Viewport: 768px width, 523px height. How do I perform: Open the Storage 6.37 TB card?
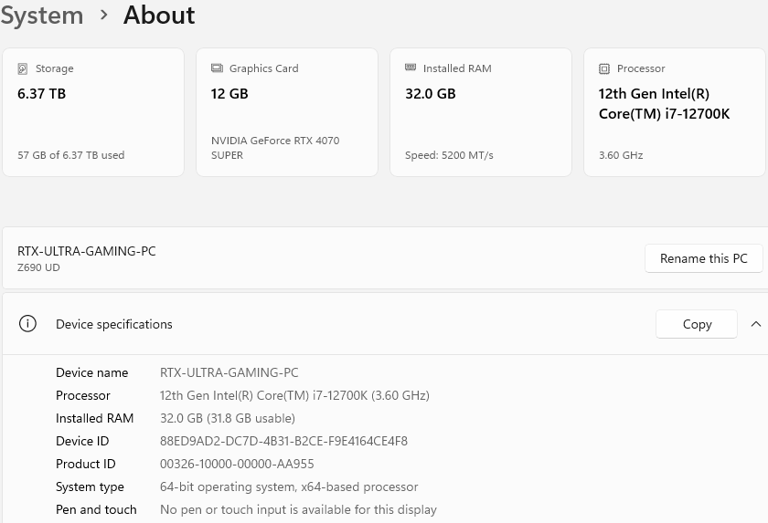point(93,112)
